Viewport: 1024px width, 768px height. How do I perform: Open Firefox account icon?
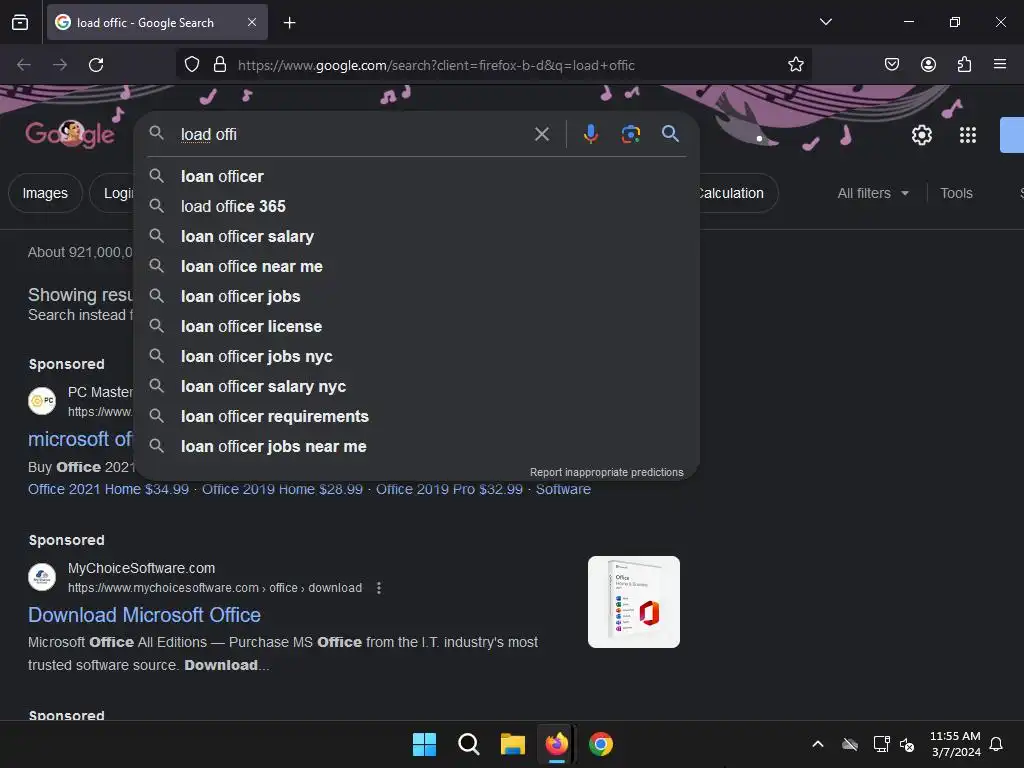[x=928, y=65]
